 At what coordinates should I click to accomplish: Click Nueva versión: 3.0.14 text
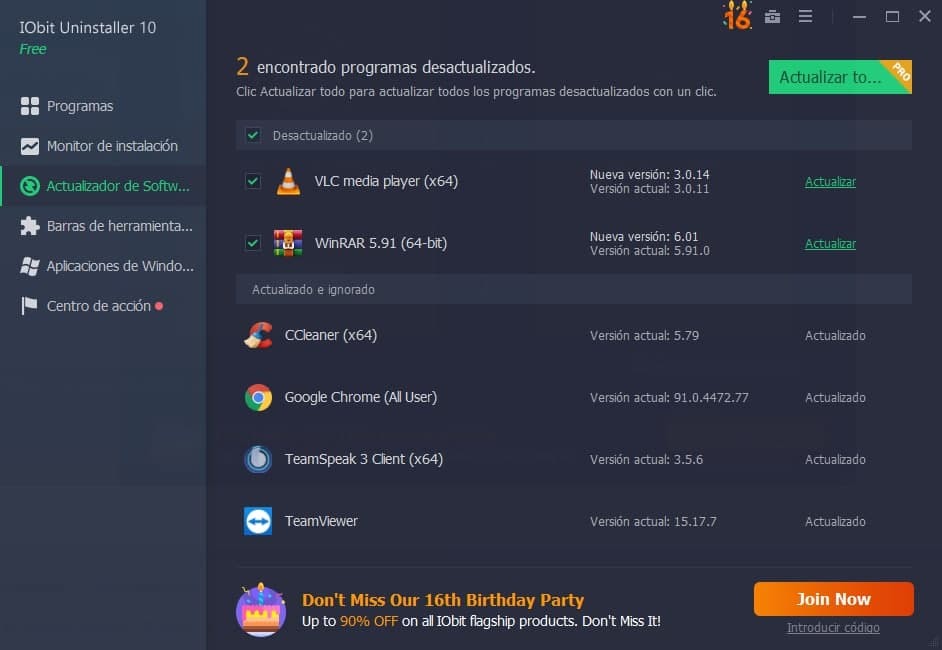[x=649, y=175]
